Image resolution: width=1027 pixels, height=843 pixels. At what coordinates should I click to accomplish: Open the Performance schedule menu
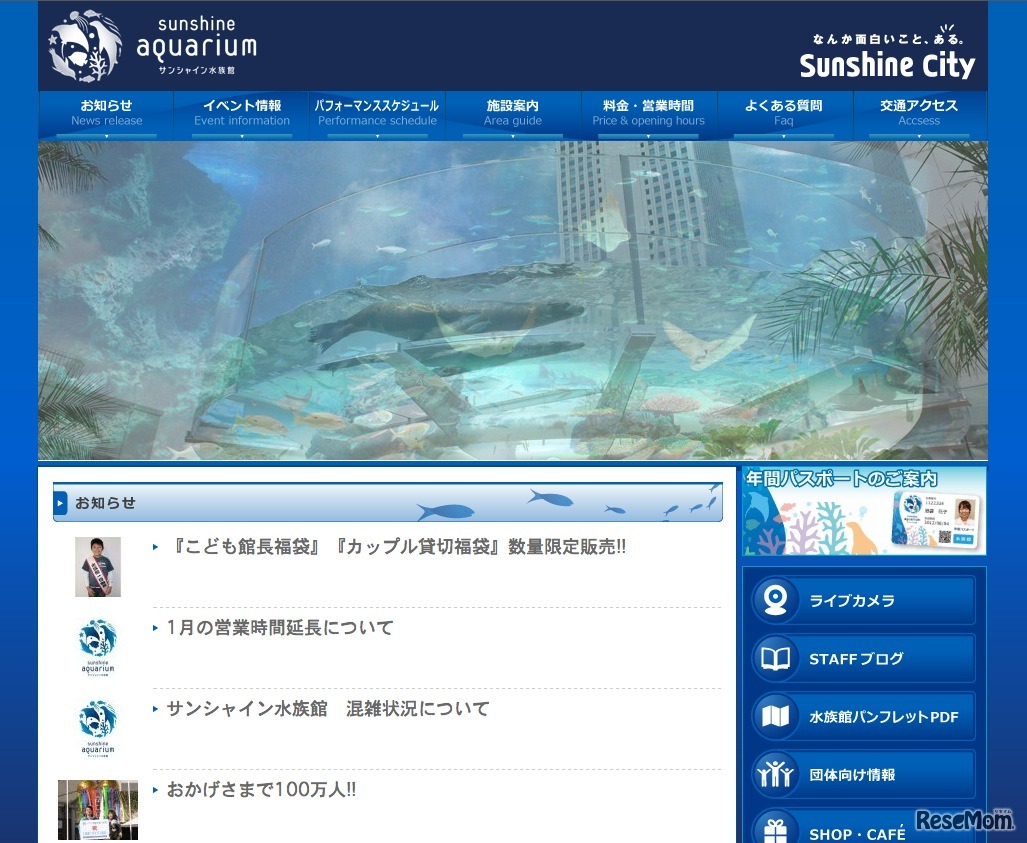click(377, 116)
